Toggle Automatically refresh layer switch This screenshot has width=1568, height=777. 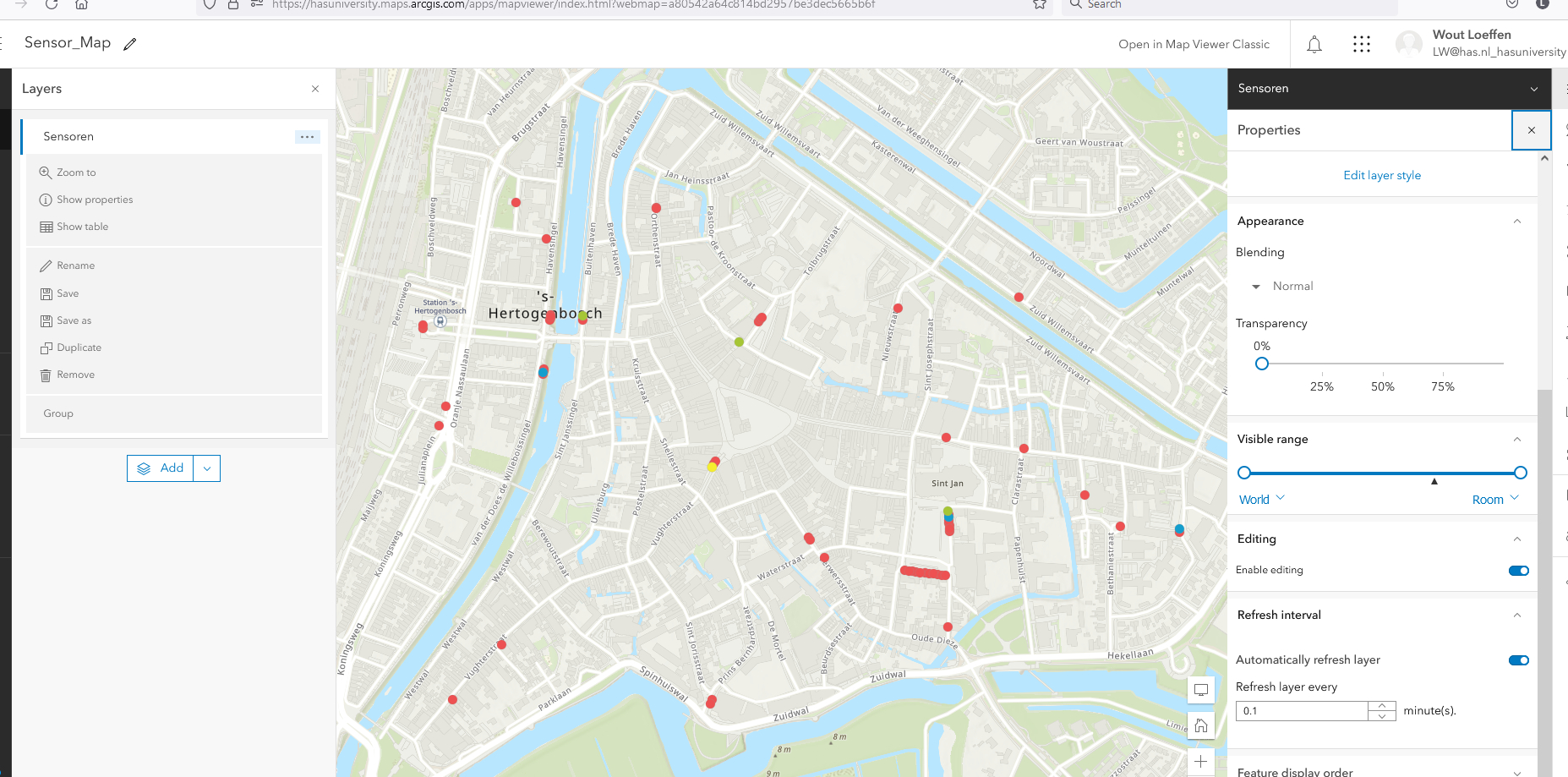1519,660
